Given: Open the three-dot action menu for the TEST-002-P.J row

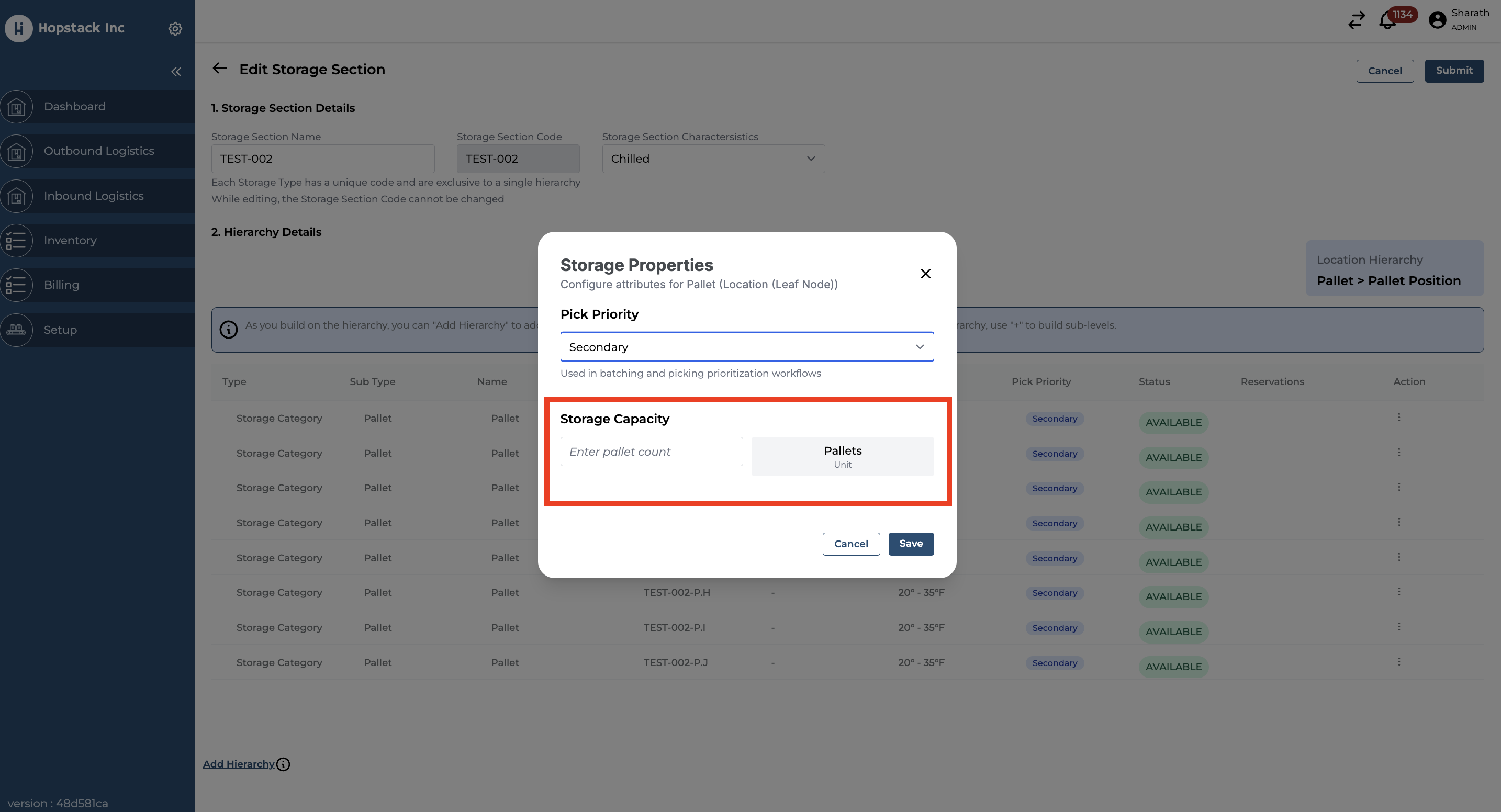Looking at the screenshot, I should pos(1398,662).
